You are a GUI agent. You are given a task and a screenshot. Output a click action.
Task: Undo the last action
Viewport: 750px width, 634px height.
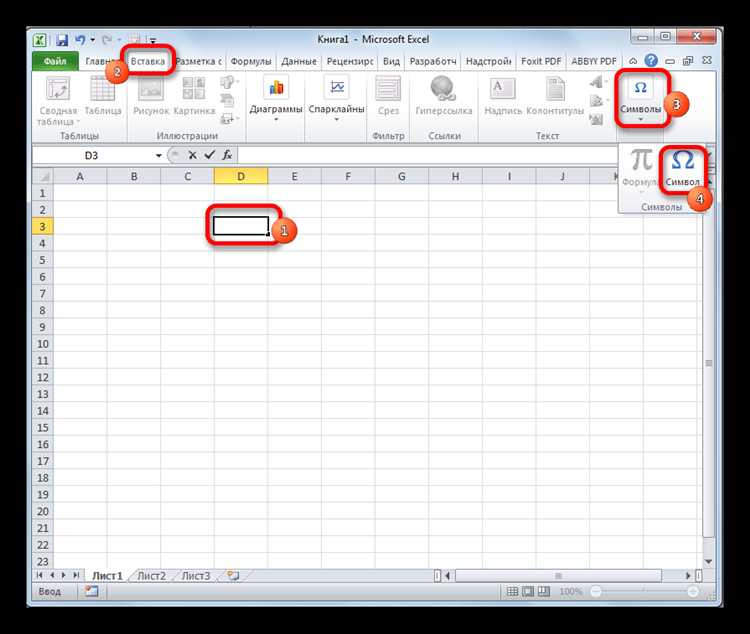click(80, 40)
